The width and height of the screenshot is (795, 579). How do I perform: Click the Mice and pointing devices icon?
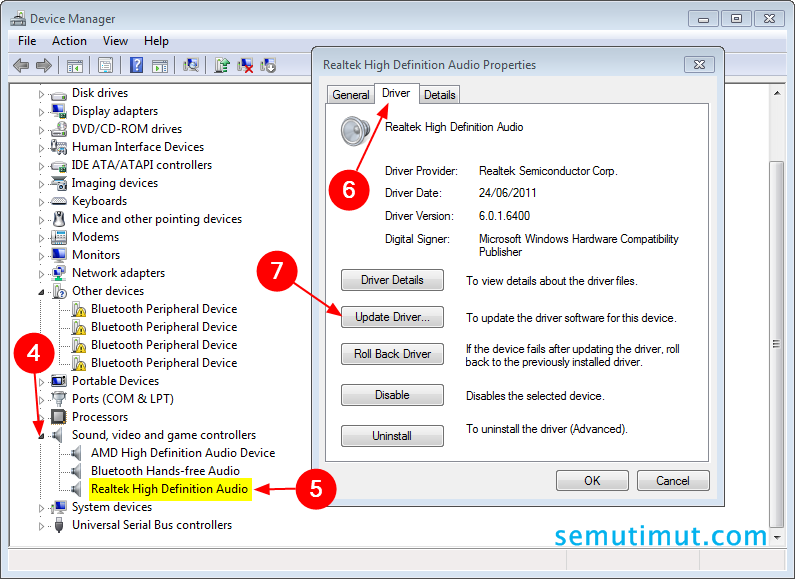pos(59,219)
